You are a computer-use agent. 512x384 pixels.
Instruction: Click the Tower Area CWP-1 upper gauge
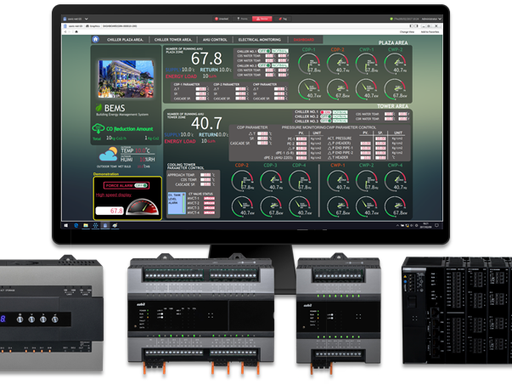[338, 180]
